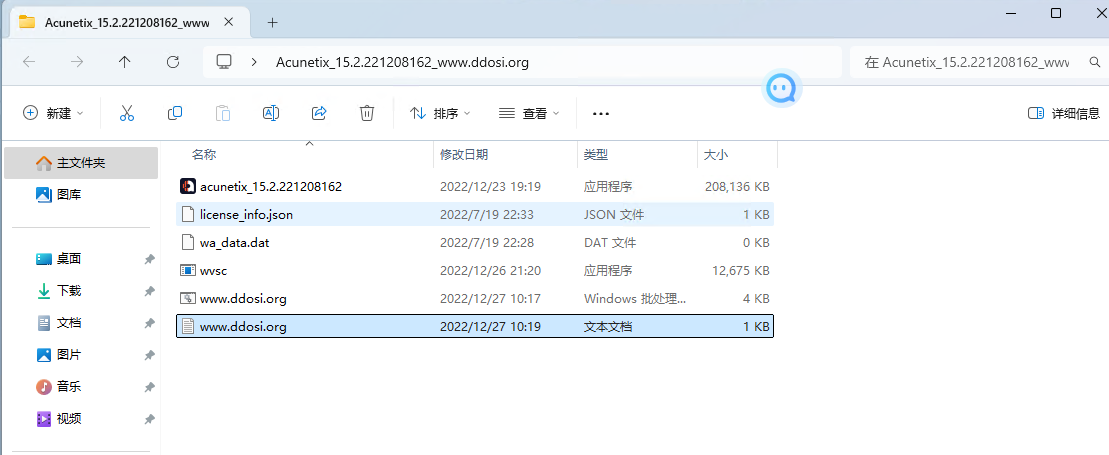Expand the address bar path chevron

point(255,62)
